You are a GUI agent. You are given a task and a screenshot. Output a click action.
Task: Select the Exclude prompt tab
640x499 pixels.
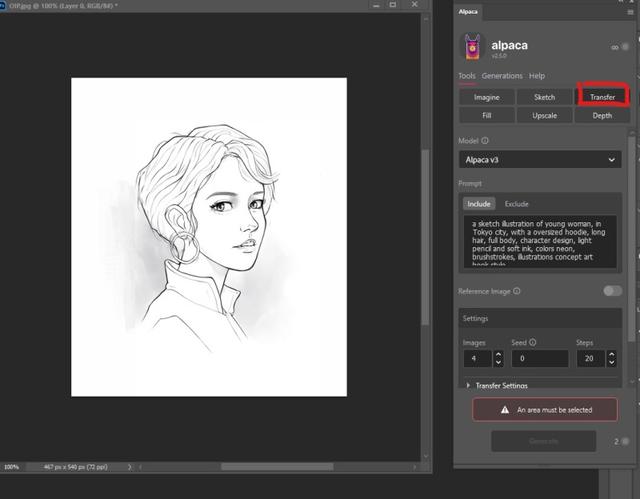coord(516,204)
